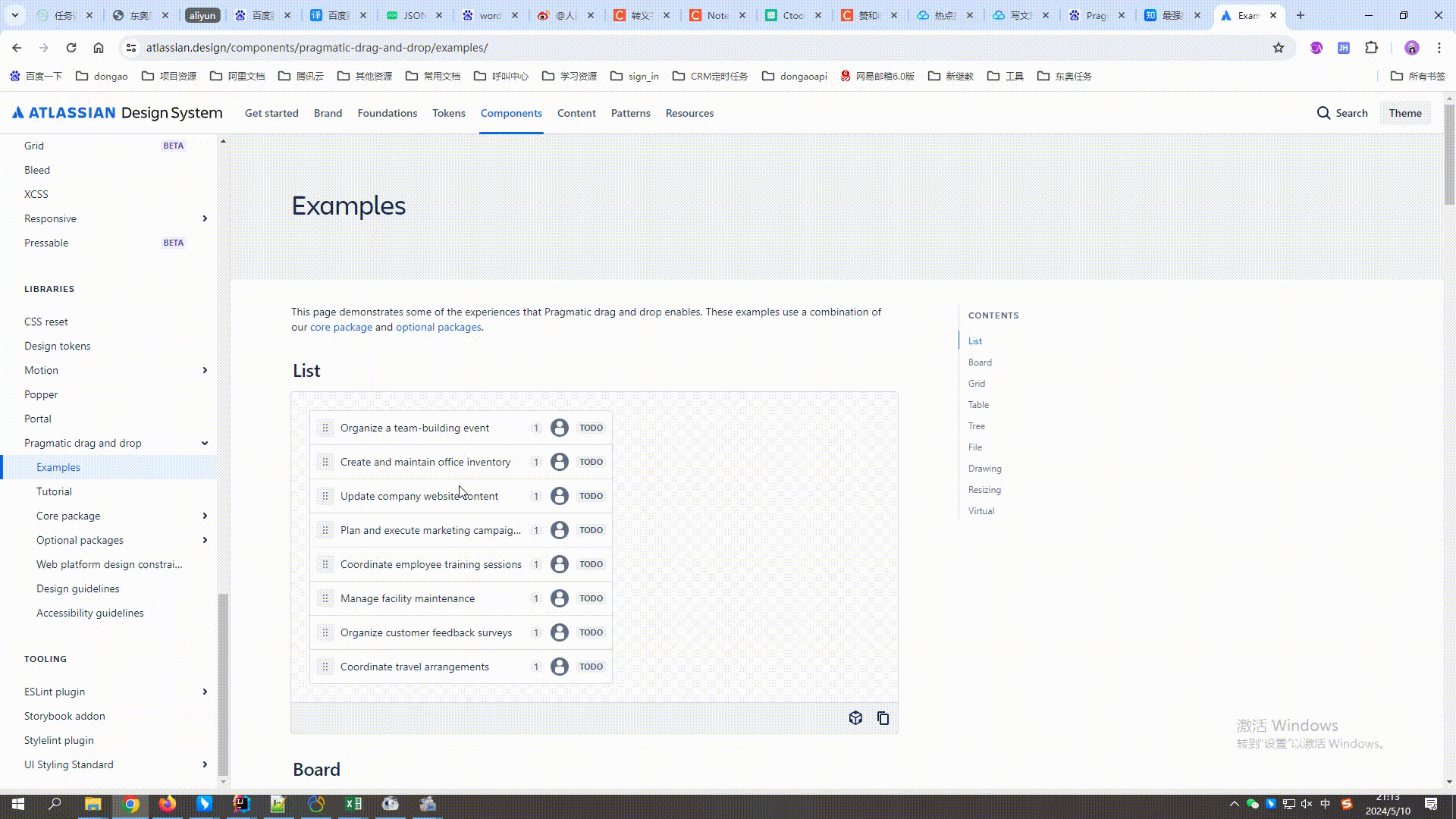The image size is (1456, 819).
Task: Click the user avatar icon next to 'Coordinate employee training sessions'
Action: click(559, 564)
